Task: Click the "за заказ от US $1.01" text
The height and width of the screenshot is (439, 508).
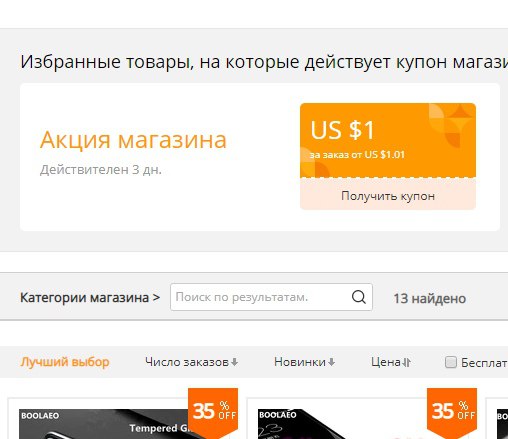Action: pyautogui.click(x=357, y=155)
